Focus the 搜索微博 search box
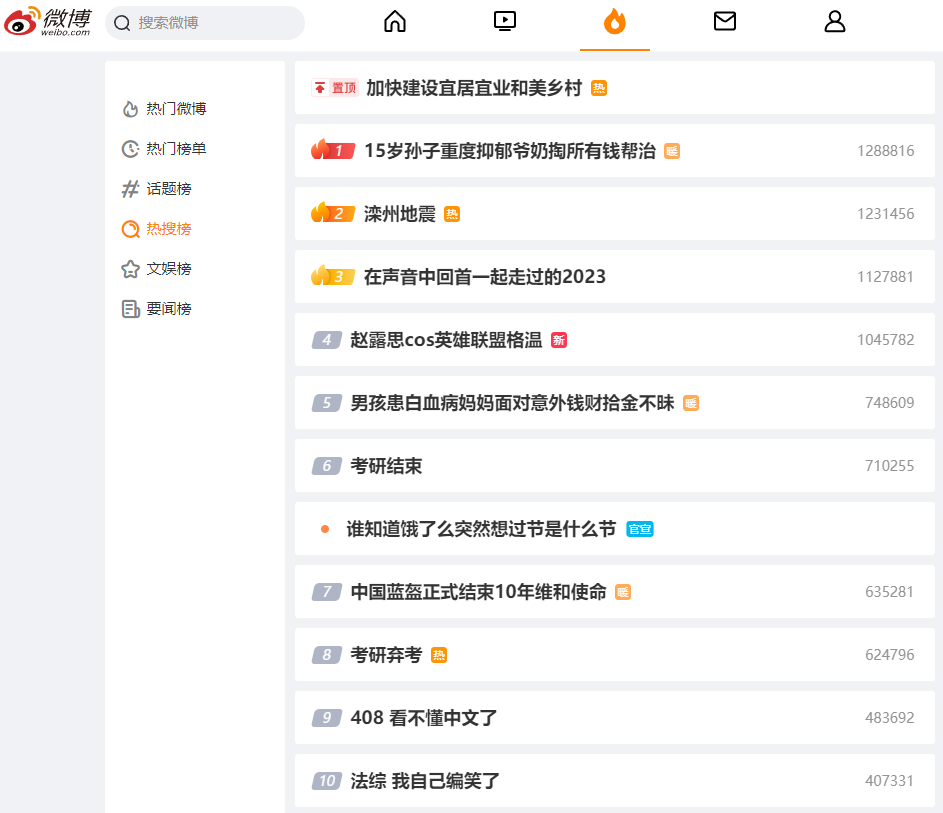This screenshot has width=943, height=813. pyautogui.click(x=205, y=23)
